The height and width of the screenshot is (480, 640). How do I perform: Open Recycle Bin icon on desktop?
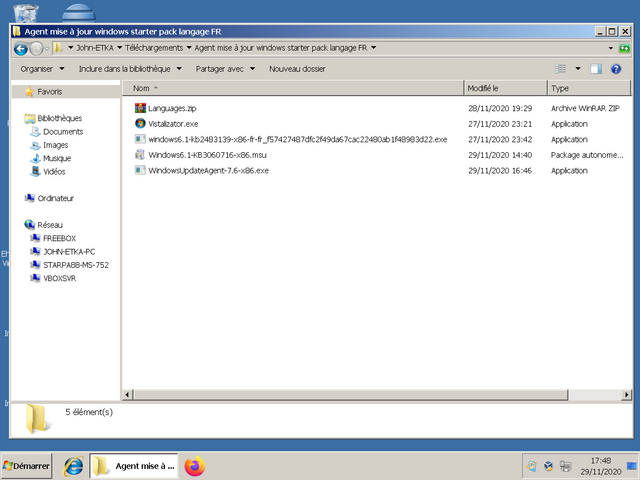[26, 13]
